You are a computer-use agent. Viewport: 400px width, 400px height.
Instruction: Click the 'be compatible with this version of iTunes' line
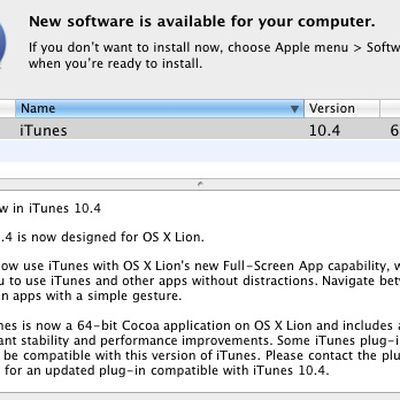(x=202, y=356)
